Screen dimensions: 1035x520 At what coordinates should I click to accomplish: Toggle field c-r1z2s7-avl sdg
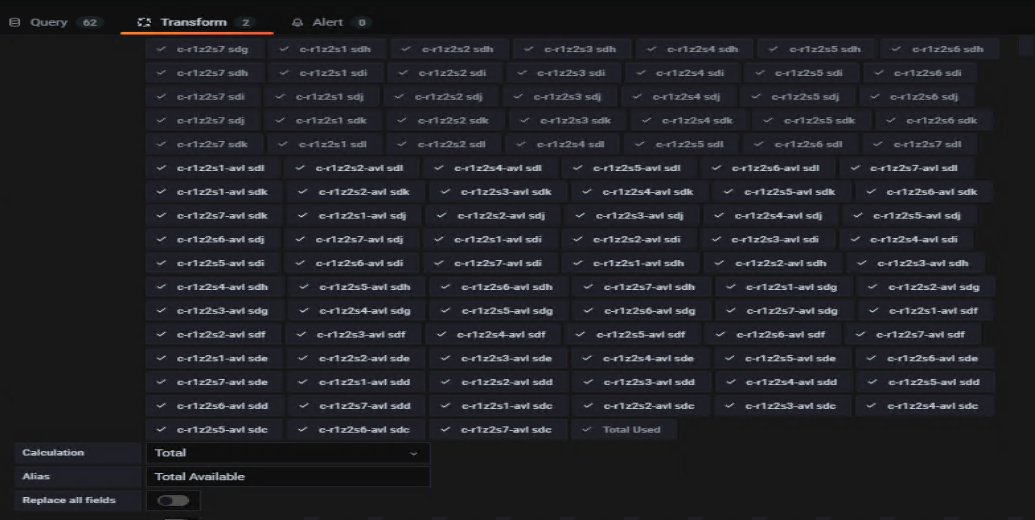coord(784,311)
